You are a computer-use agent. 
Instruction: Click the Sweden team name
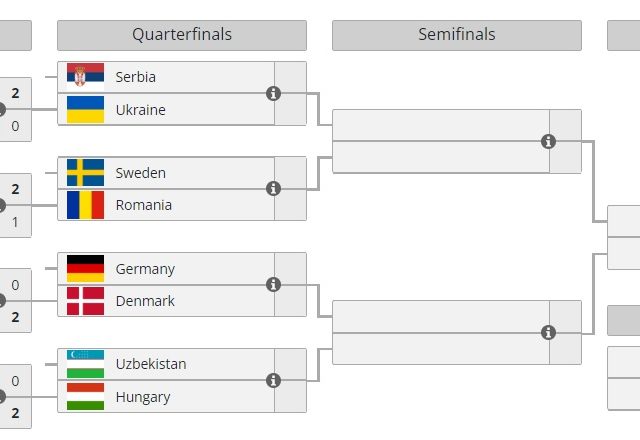(141, 173)
